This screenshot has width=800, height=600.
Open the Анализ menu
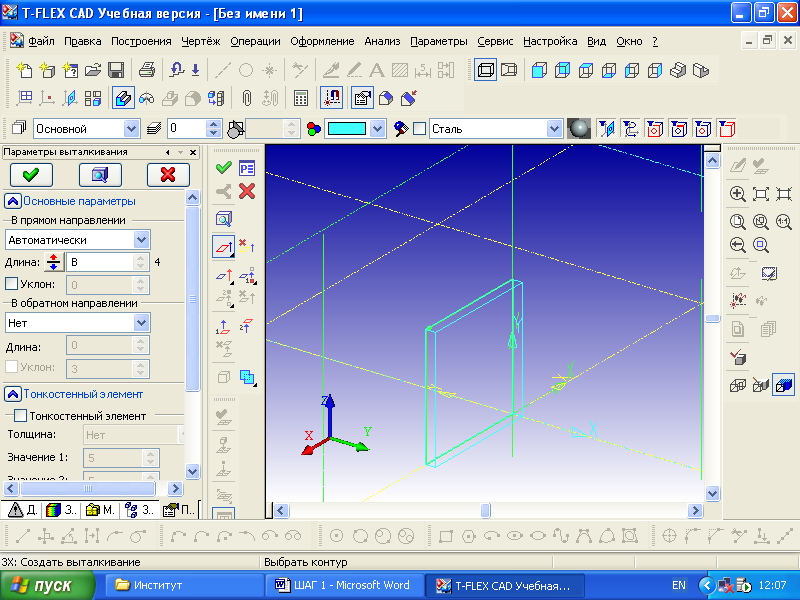382,41
